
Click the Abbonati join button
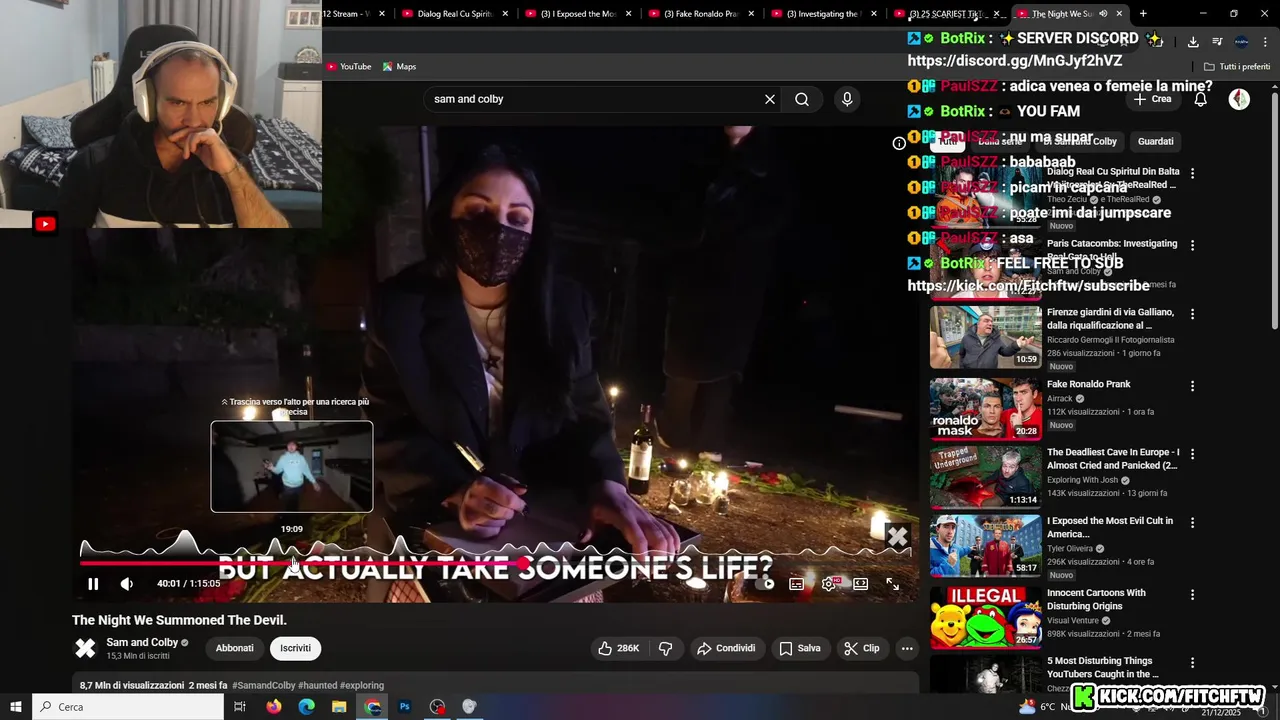(x=235, y=648)
